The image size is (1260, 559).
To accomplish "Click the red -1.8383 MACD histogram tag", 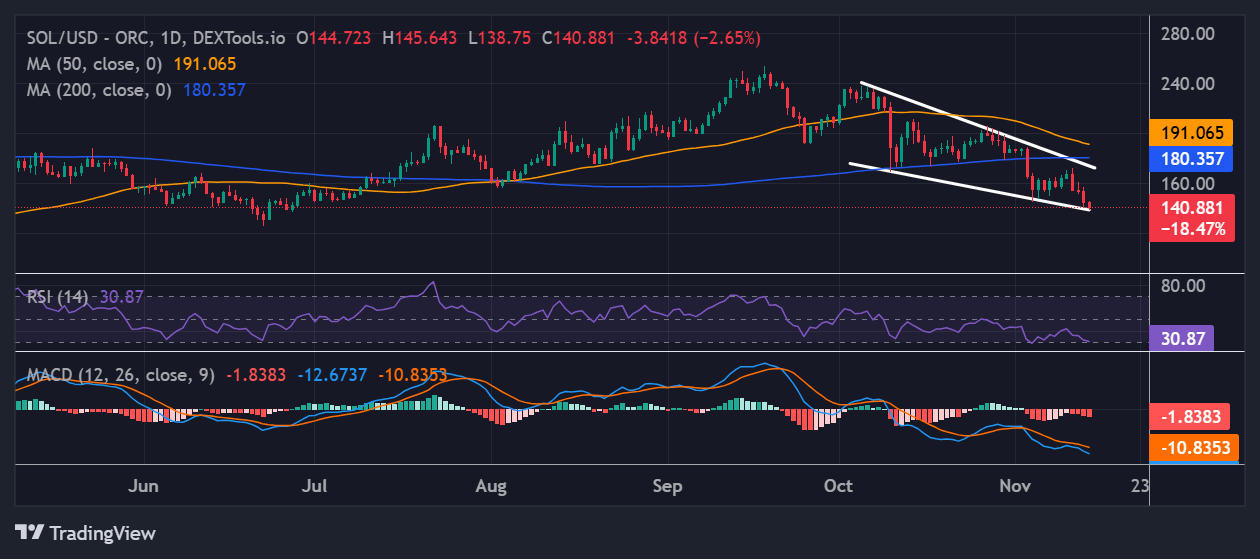I will (1193, 417).
